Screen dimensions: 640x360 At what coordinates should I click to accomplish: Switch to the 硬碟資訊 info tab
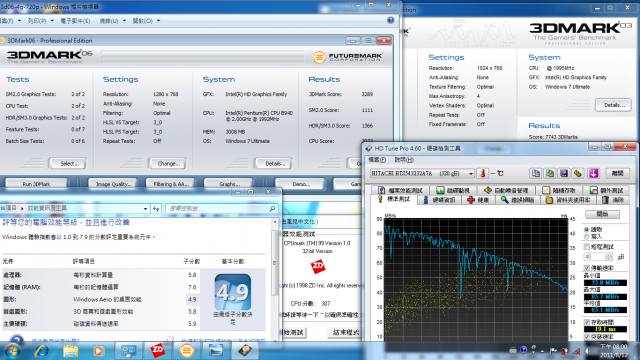[x=439, y=200]
